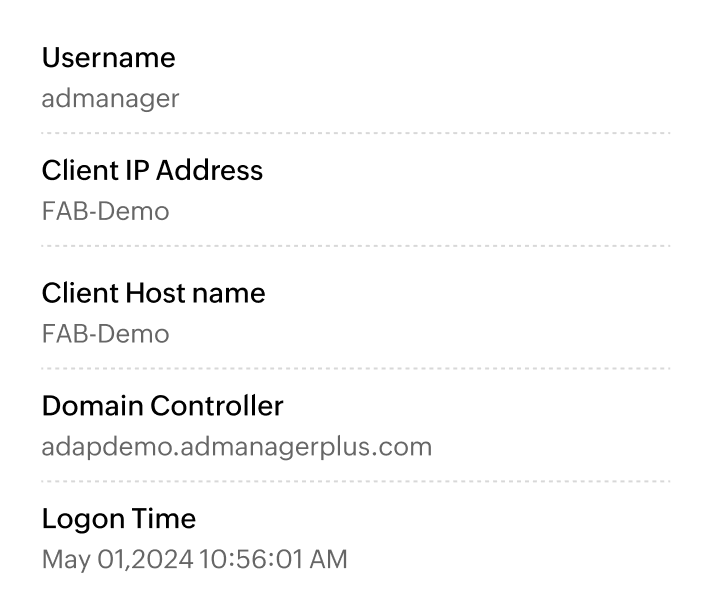
Task: Click the dashed divider above Domain Controller
Action: pyautogui.click(x=355, y=368)
